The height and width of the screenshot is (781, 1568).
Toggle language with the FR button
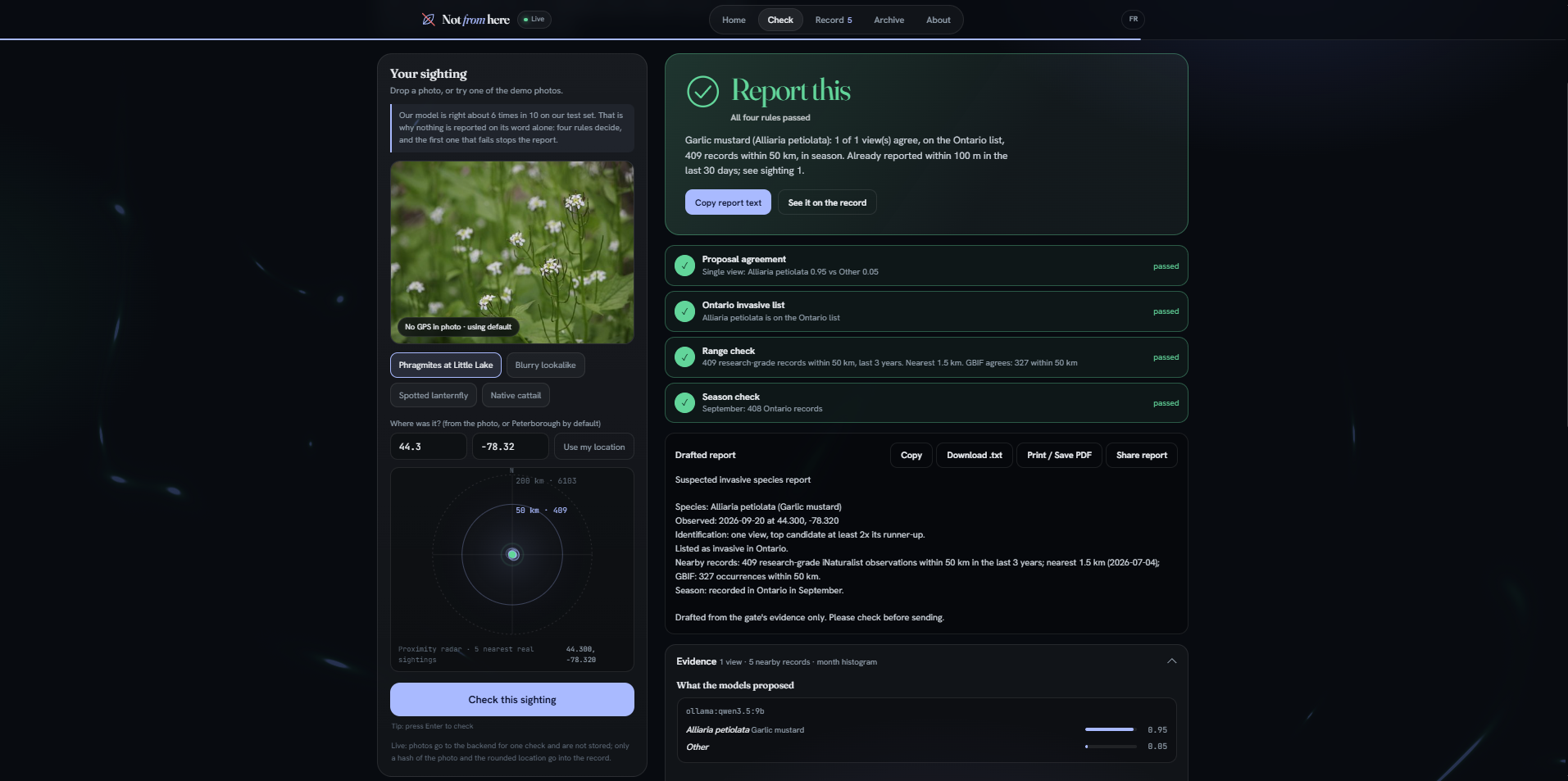pyautogui.click(x=1133, y=20)
